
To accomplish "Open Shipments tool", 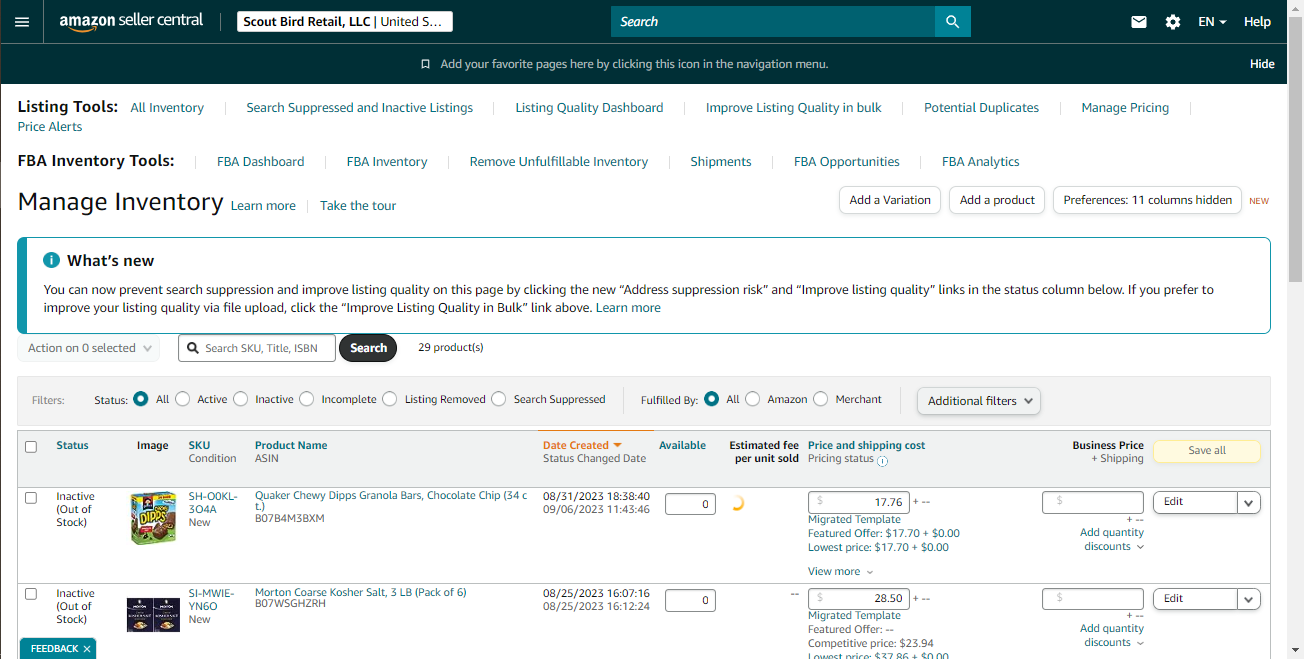I will [x=721, y=162].
